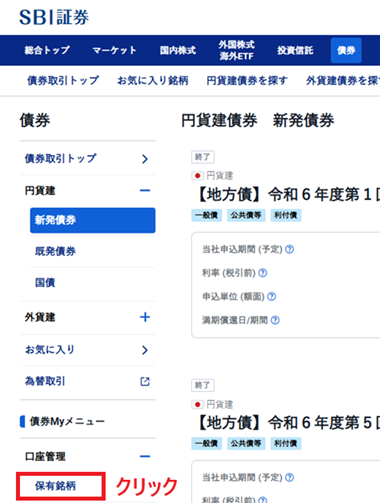Image resolution: width=380 pixels, height=503 pixels.
Task: Click the 公共債等 tag on the second bond
Action: [246, 443]
